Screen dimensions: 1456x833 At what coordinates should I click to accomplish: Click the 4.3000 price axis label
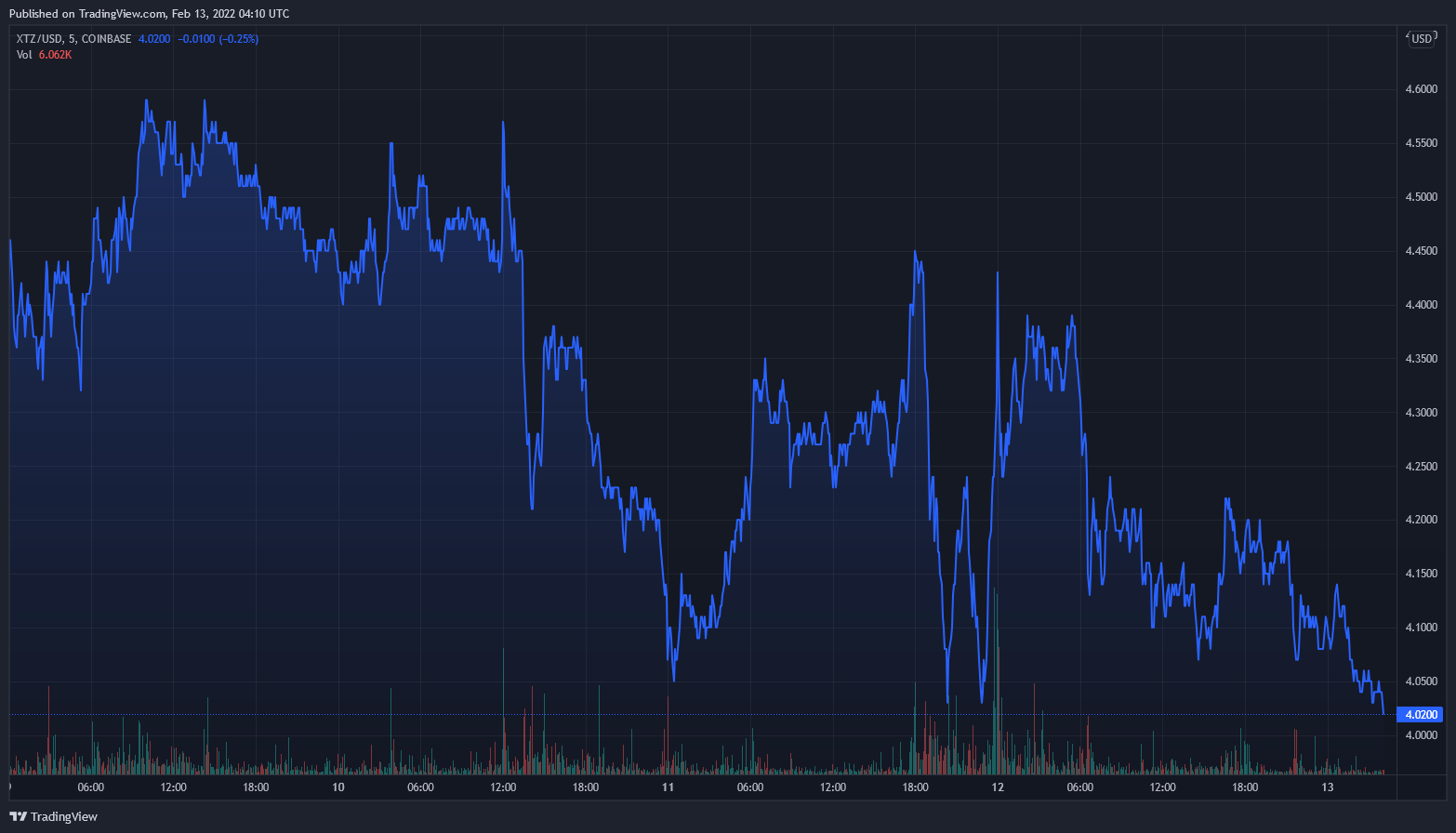pyautogui.click(x=1422, y=412)
